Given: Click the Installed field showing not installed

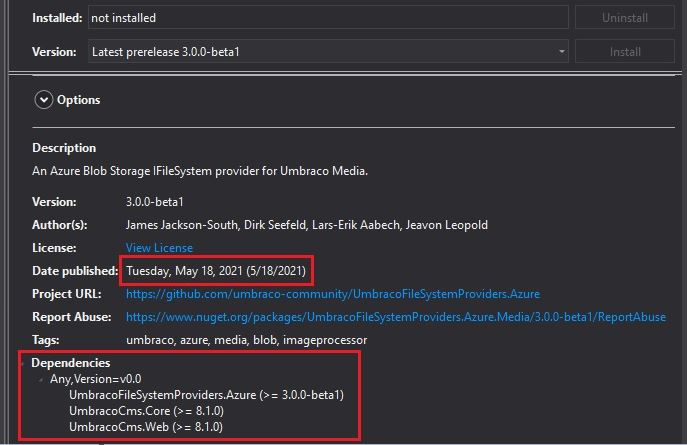Looking at the screenshot, I should tap(328, 18).
